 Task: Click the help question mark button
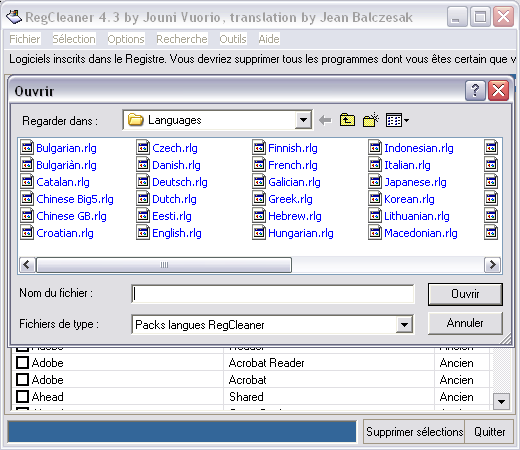[x=475, y=90]
